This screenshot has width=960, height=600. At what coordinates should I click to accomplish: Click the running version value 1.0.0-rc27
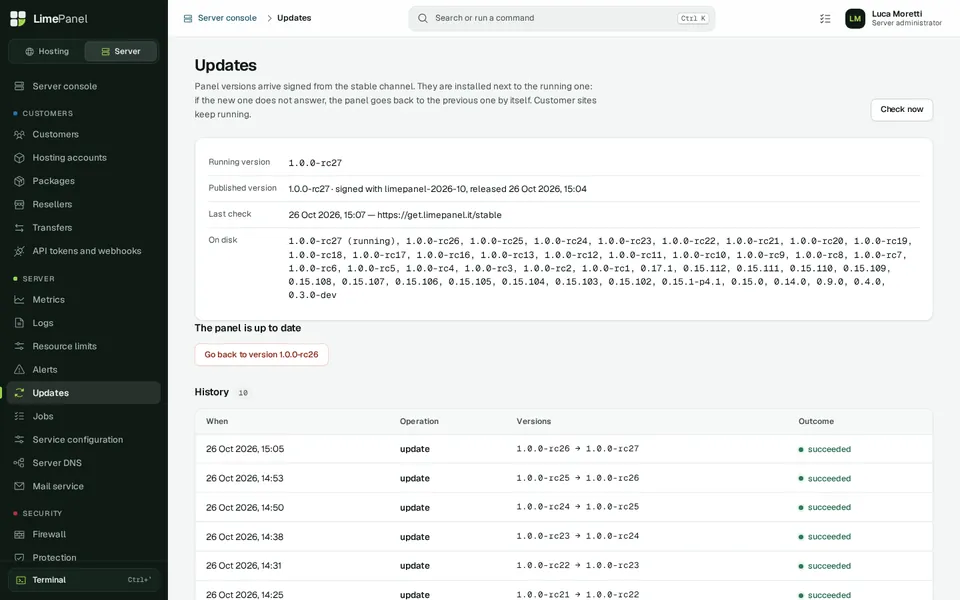[315, 163]
